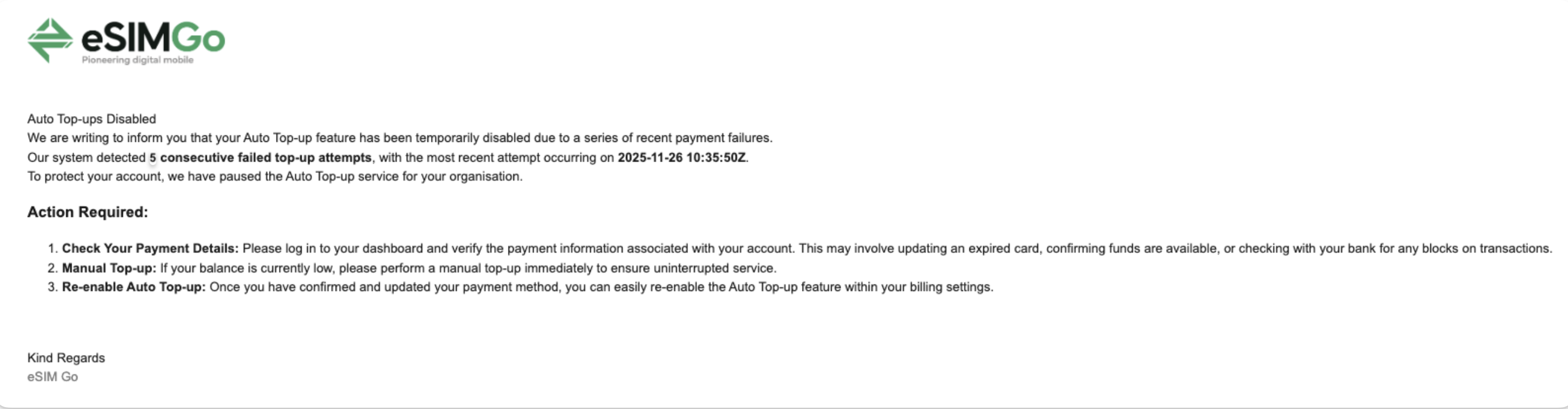Screen dimensions: 1568x409
Task: Click the bold "5 consecutive failed top-up attempts" text
Action: coord(261,157)
